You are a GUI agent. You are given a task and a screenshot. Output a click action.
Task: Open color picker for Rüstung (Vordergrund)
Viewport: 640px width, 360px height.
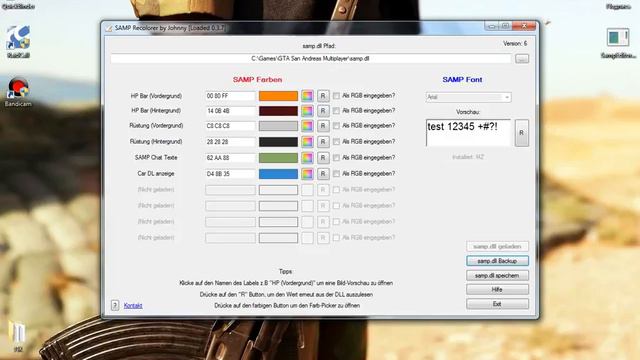pyautogui.click(x=307, y=126)
